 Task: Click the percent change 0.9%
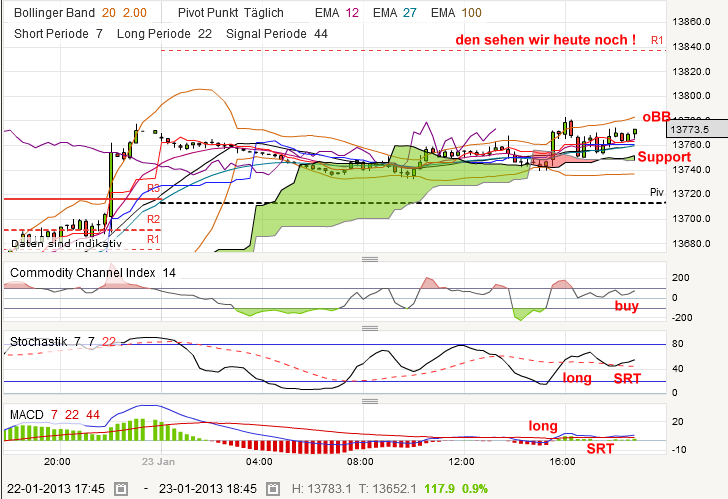coord(475,489)
